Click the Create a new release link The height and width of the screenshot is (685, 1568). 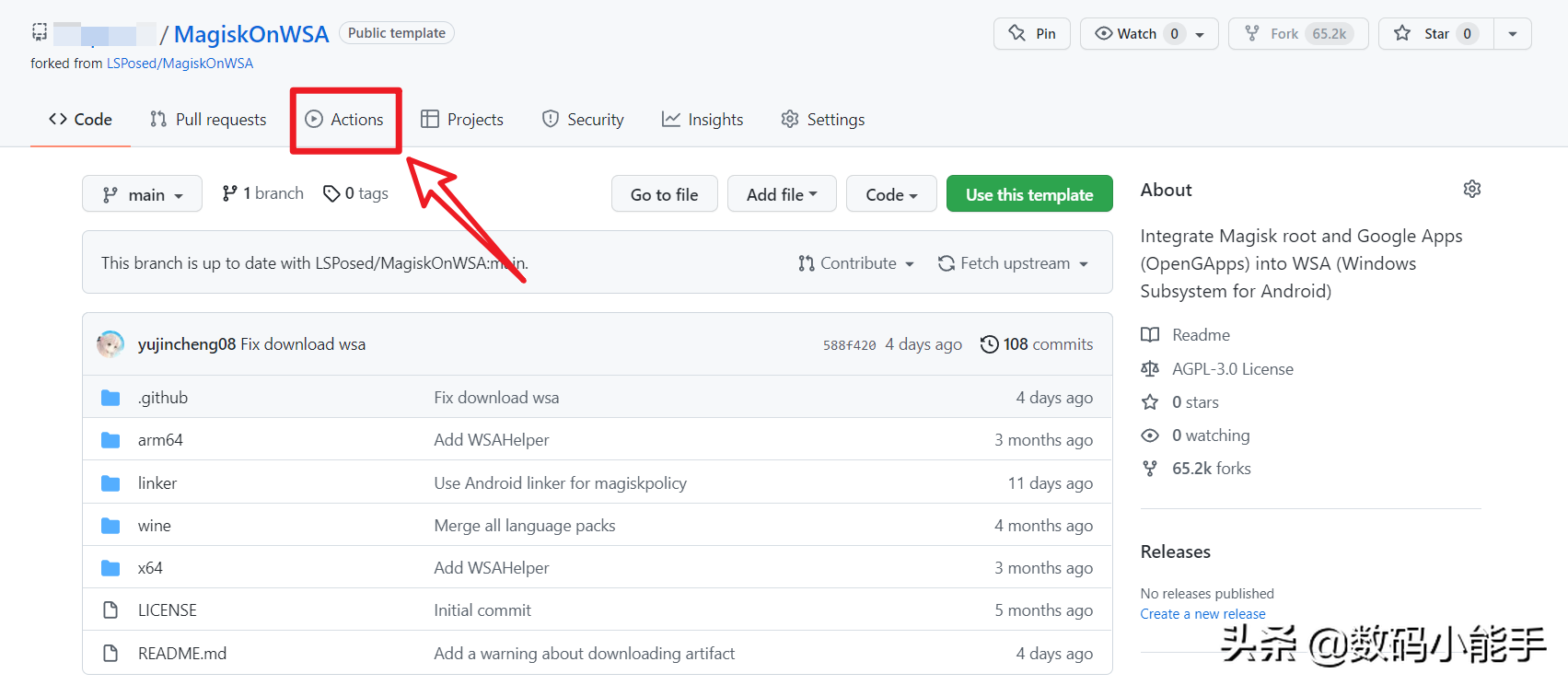coord(1202,614)
